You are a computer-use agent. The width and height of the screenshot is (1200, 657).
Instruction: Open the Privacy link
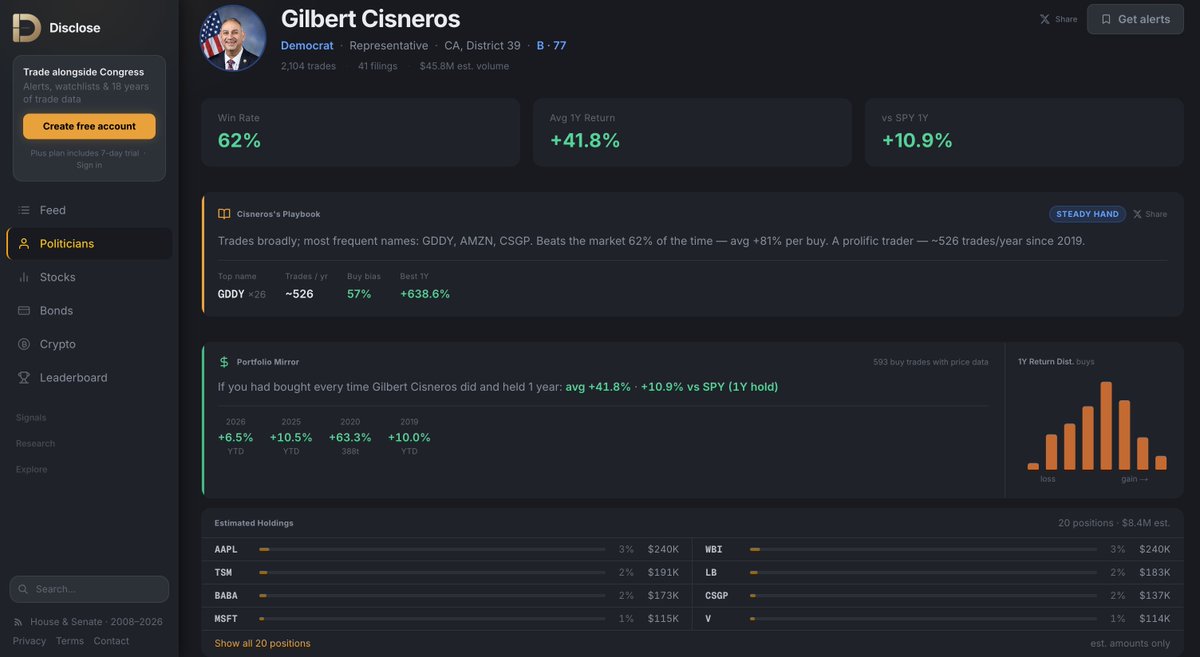tap(29, 641)
